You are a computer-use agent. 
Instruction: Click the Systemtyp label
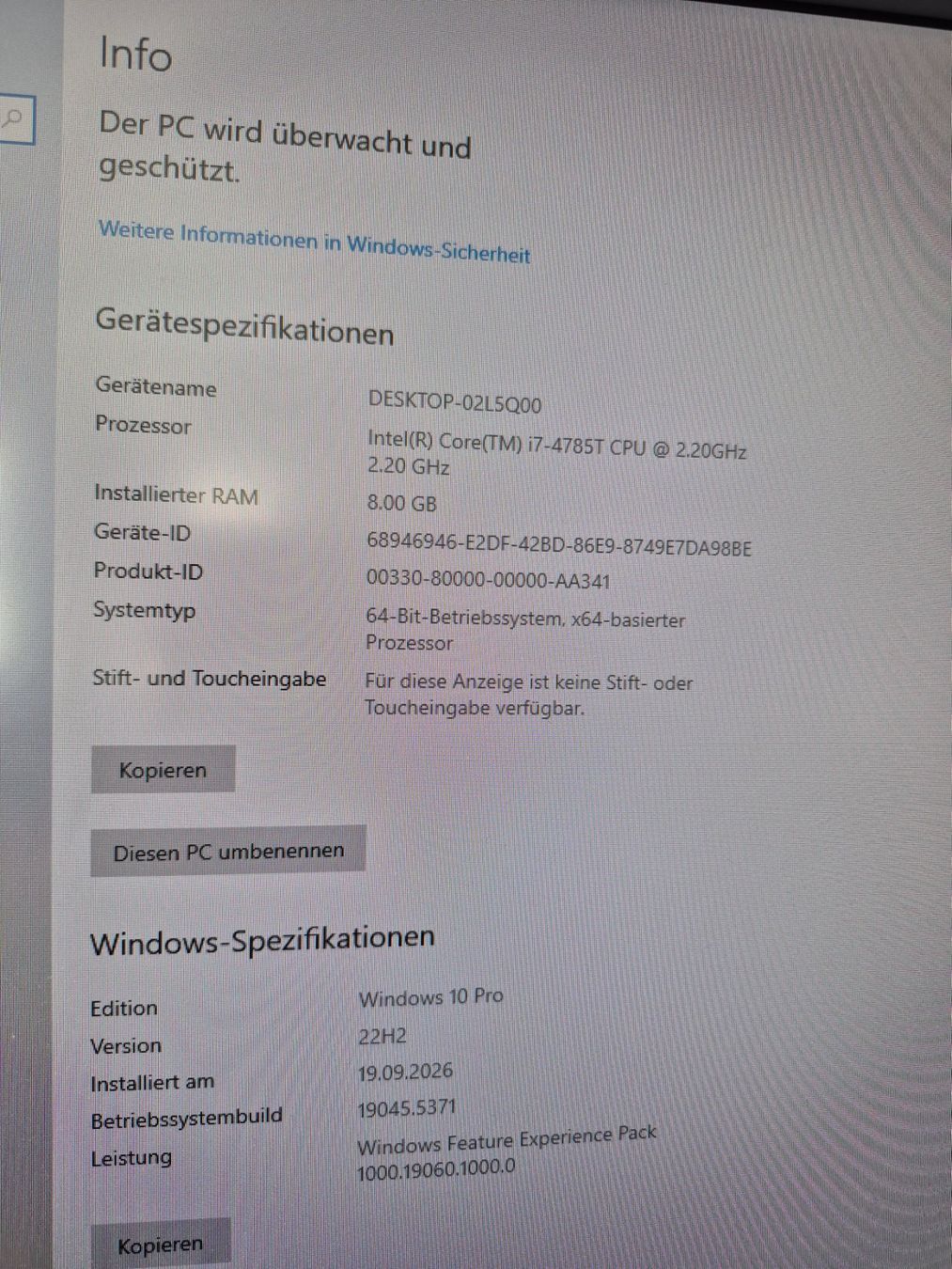(144, 610)
